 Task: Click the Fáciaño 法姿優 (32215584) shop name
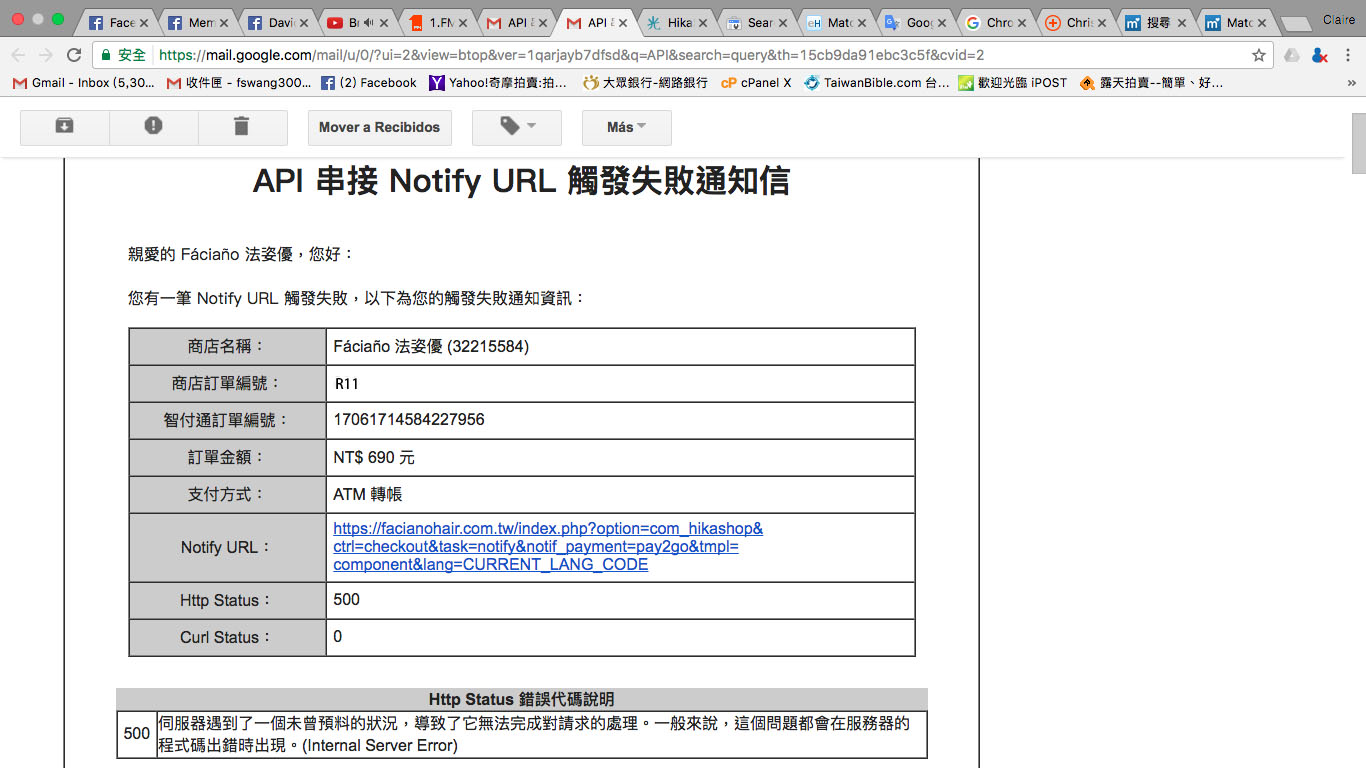click(431, 346)
